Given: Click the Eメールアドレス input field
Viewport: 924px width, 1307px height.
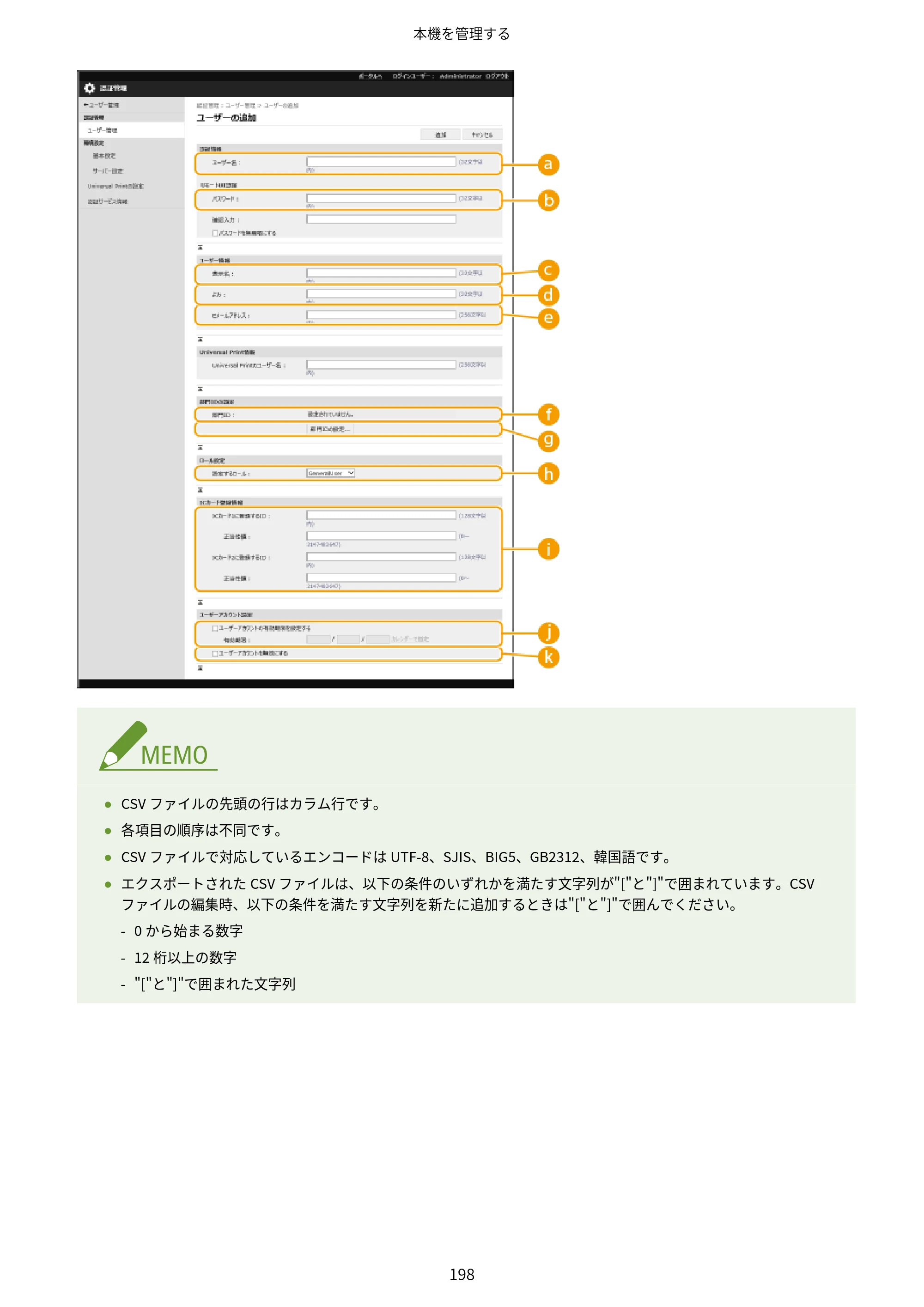Looking at the screenshot, I should point(381,315).
